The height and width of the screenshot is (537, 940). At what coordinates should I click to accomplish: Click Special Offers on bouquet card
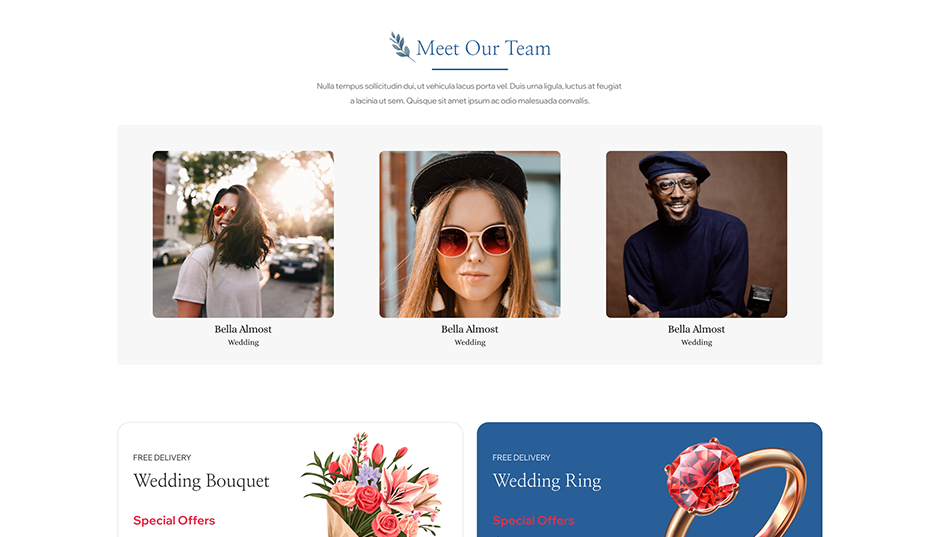[174, 520]
